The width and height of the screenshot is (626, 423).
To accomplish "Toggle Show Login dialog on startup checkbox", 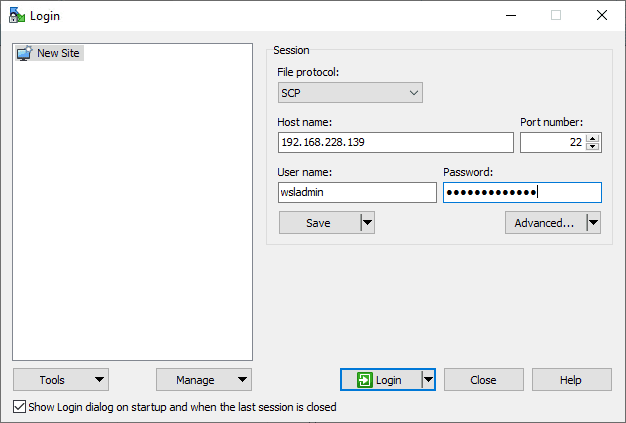I will (19, 407).
